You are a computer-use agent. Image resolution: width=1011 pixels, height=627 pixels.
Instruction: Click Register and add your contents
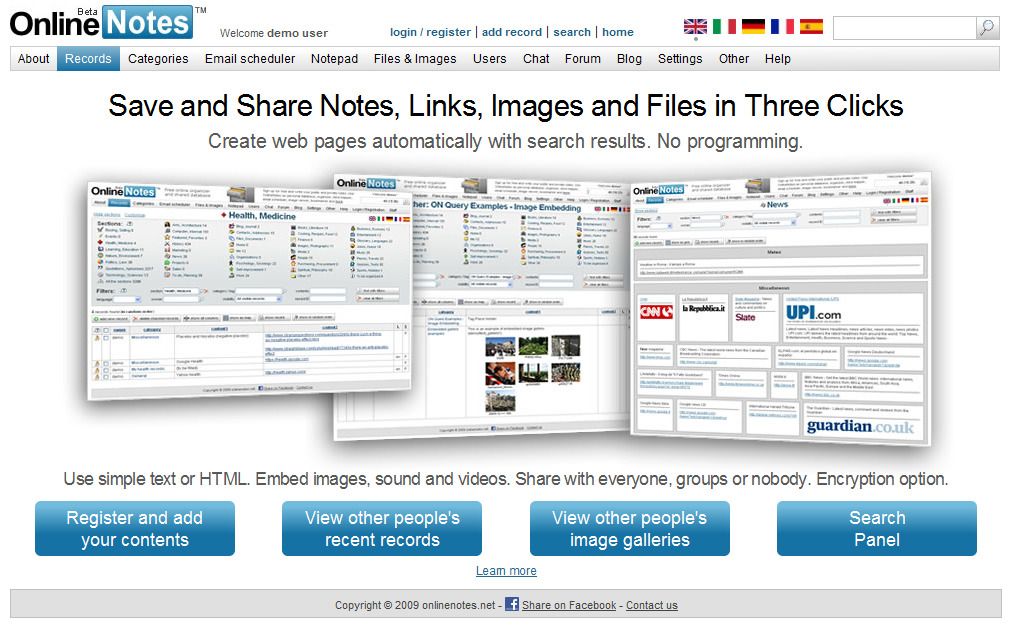(134, 528)
